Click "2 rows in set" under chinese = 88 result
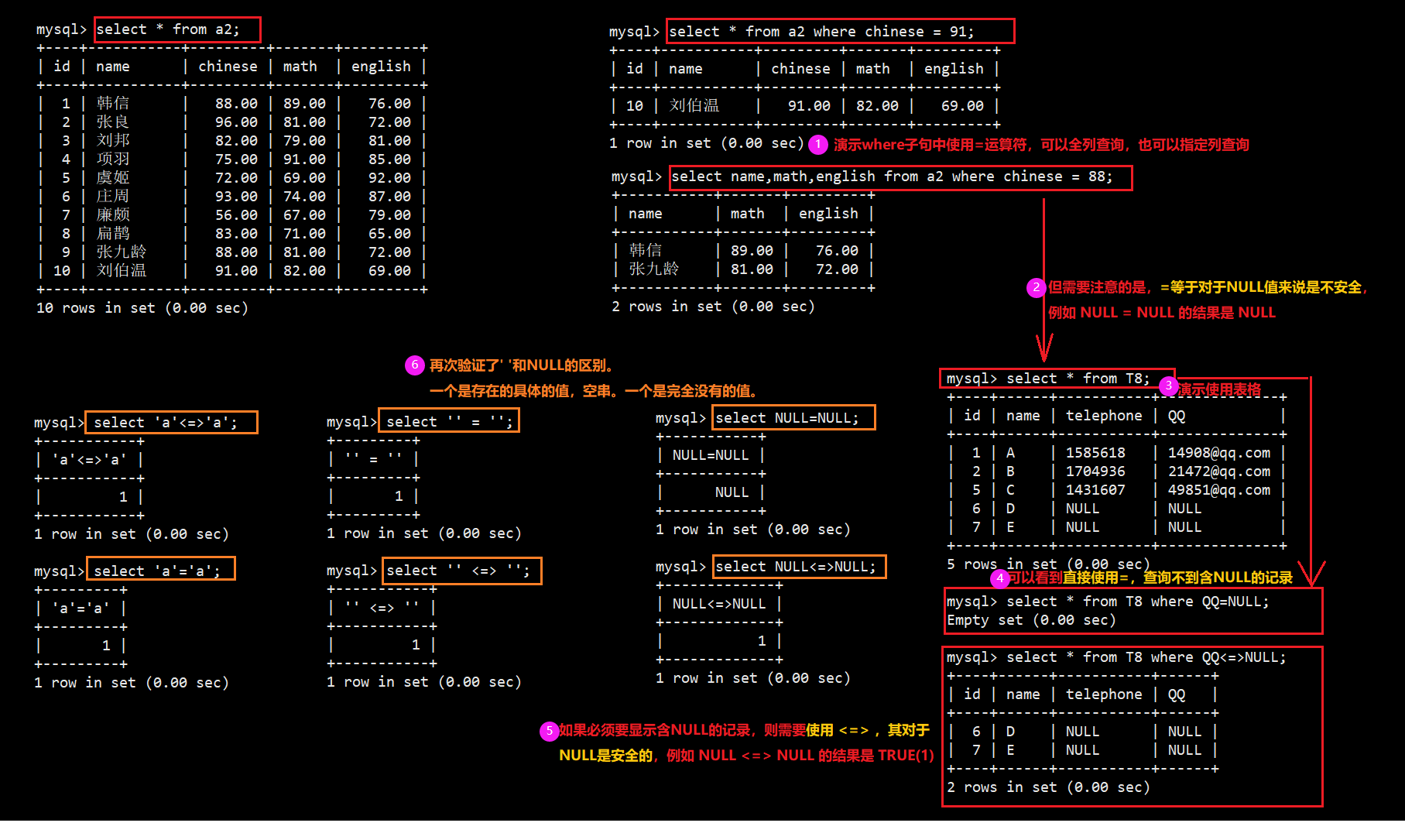The image size is (1405, 840). 713,307
